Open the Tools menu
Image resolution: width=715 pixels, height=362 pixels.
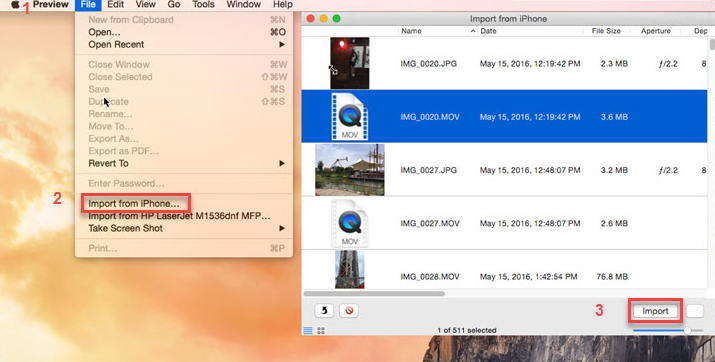pos(203,5)
